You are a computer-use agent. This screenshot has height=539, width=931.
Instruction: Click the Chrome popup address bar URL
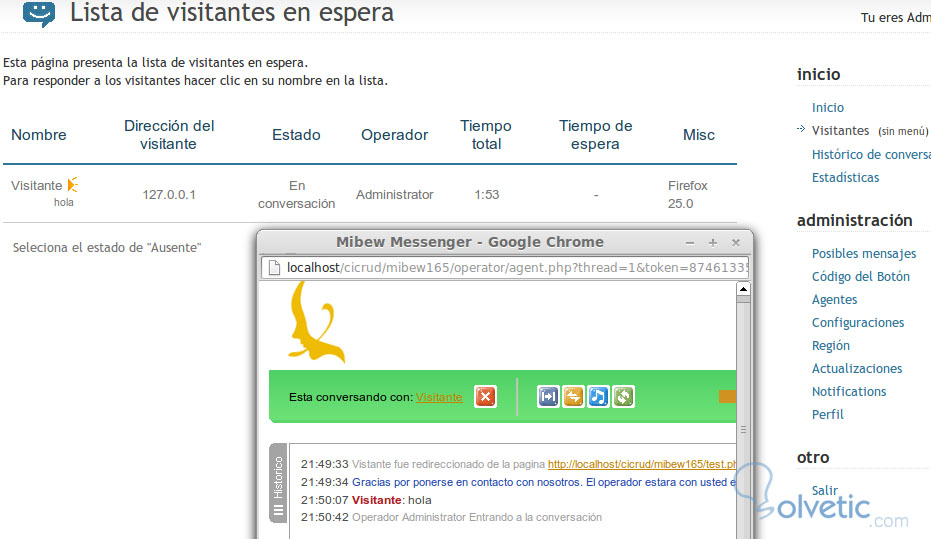tap(517, 268)
